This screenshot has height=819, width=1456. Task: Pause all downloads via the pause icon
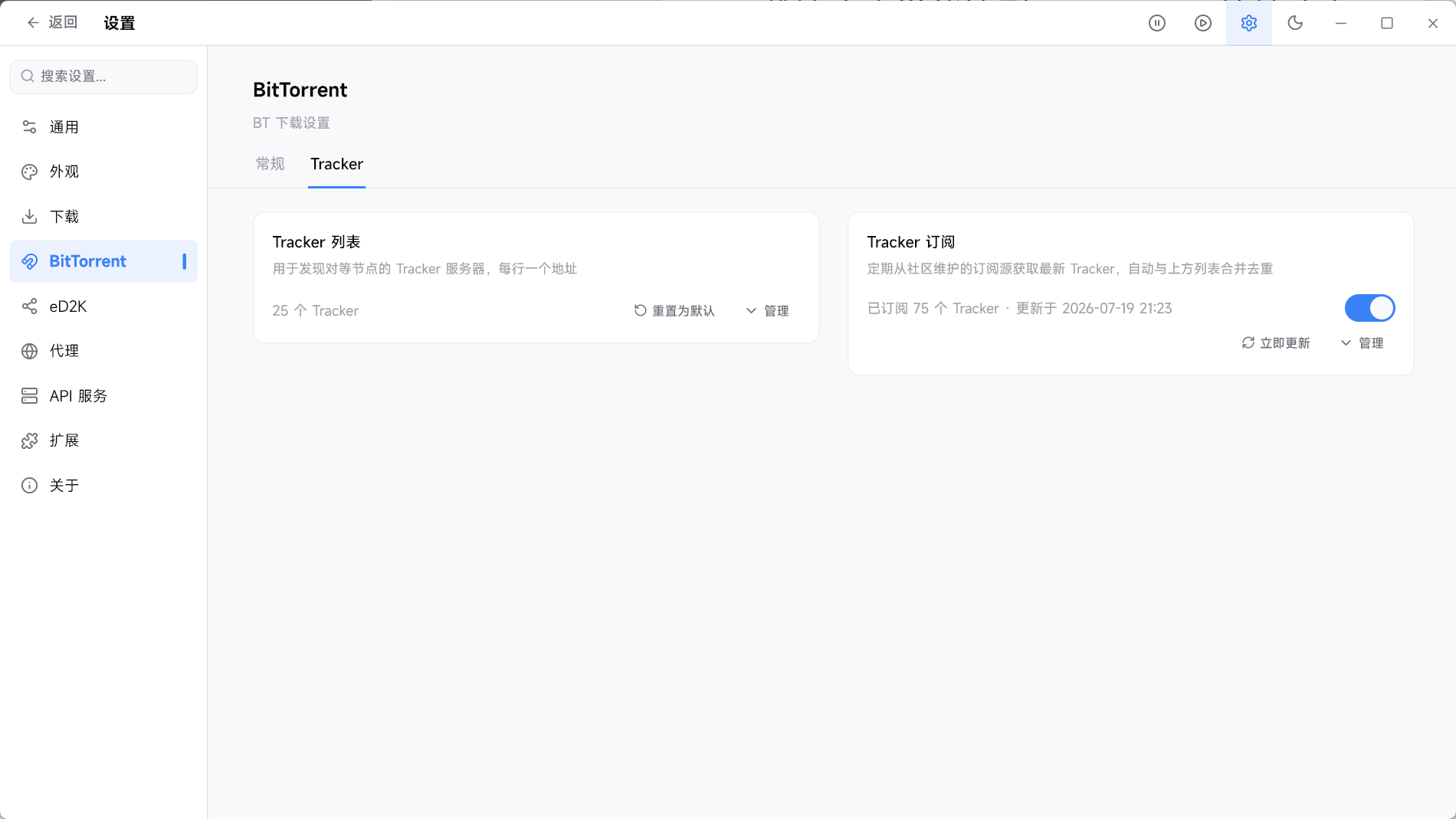1157,23
